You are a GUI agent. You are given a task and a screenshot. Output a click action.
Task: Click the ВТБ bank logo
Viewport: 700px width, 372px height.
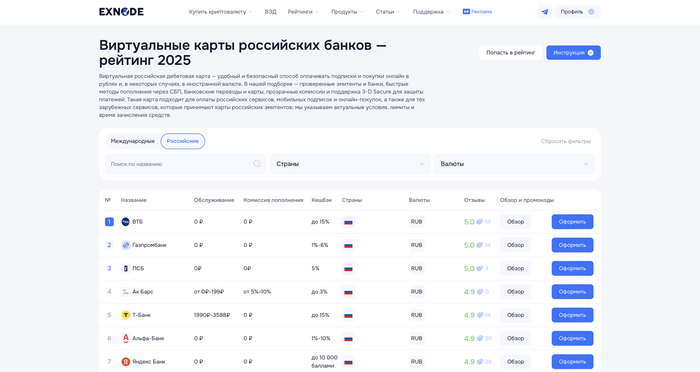125,222
